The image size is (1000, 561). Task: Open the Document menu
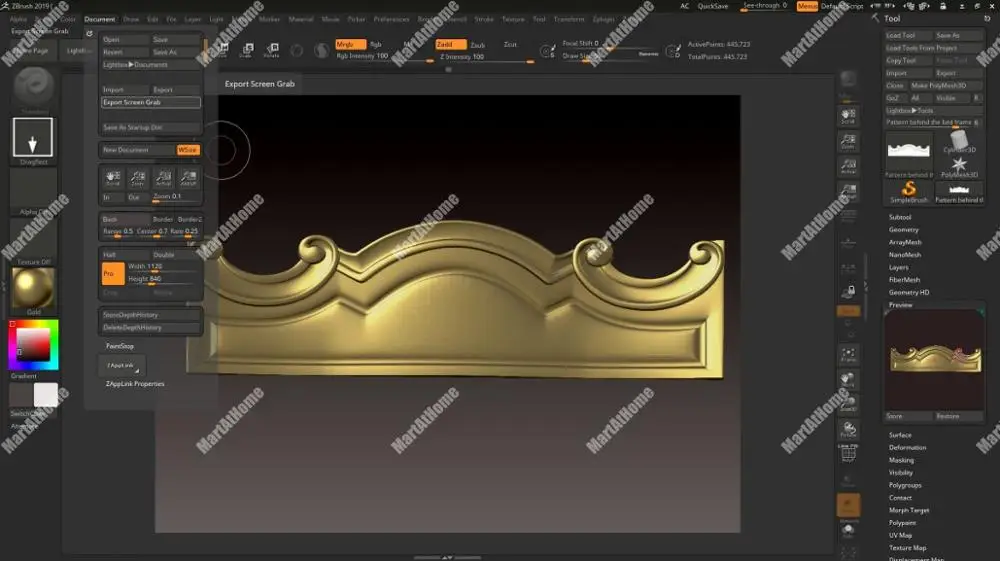99,19
